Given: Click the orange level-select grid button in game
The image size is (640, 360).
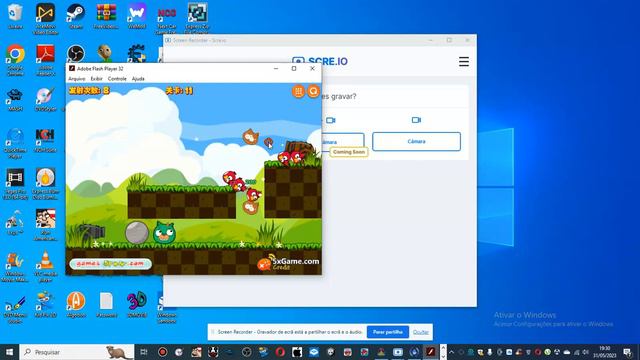Looking at the screenshot, I should 298,91.
